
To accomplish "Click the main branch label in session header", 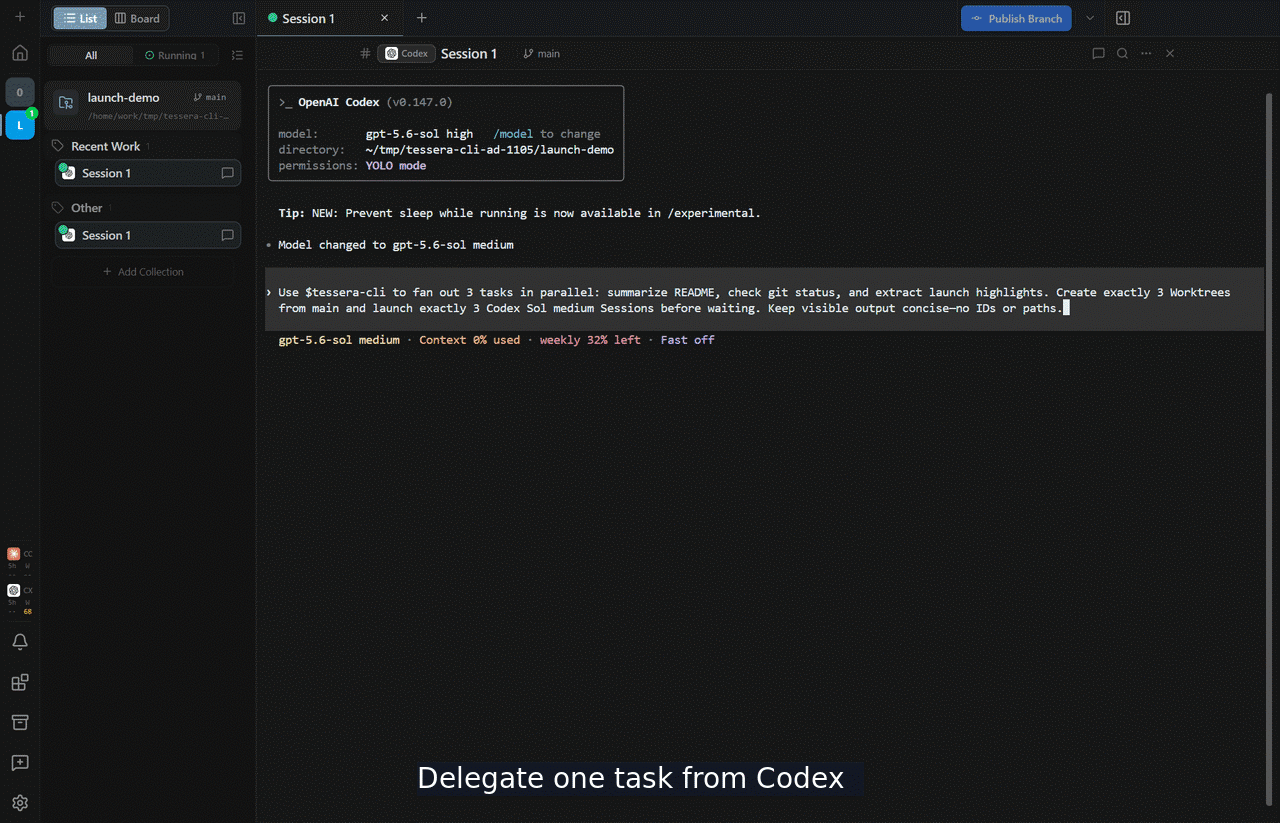I will pyautogui.click(x=542, y=54).
